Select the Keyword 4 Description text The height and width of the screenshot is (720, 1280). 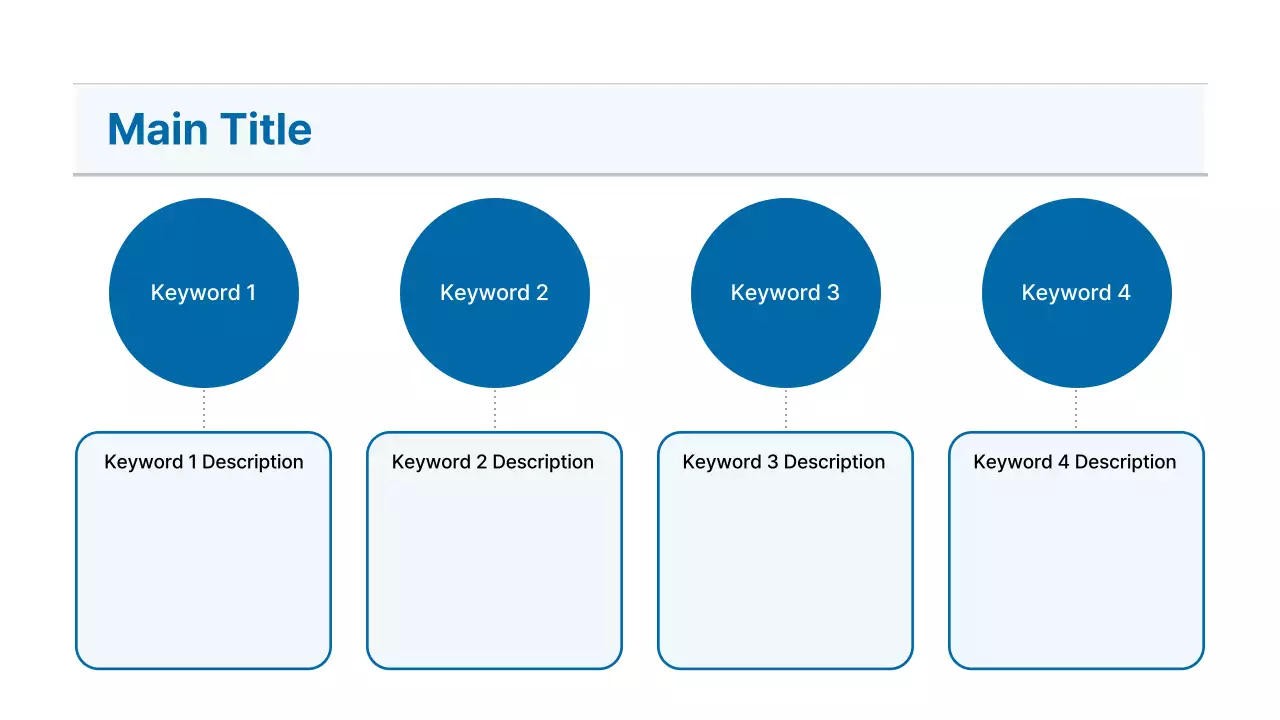point(1075,462)
